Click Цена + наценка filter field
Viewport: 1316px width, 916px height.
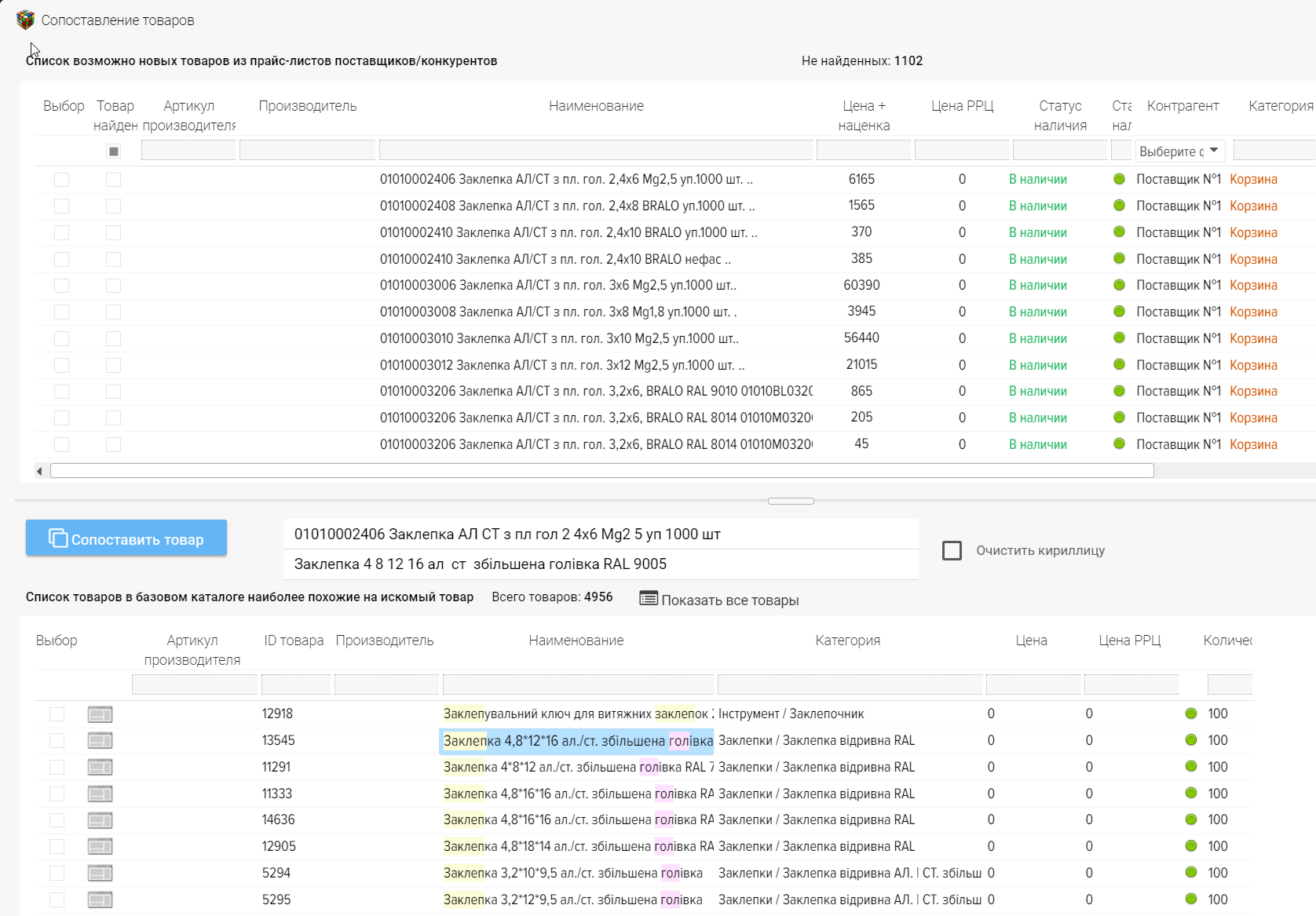click(864, 150)
